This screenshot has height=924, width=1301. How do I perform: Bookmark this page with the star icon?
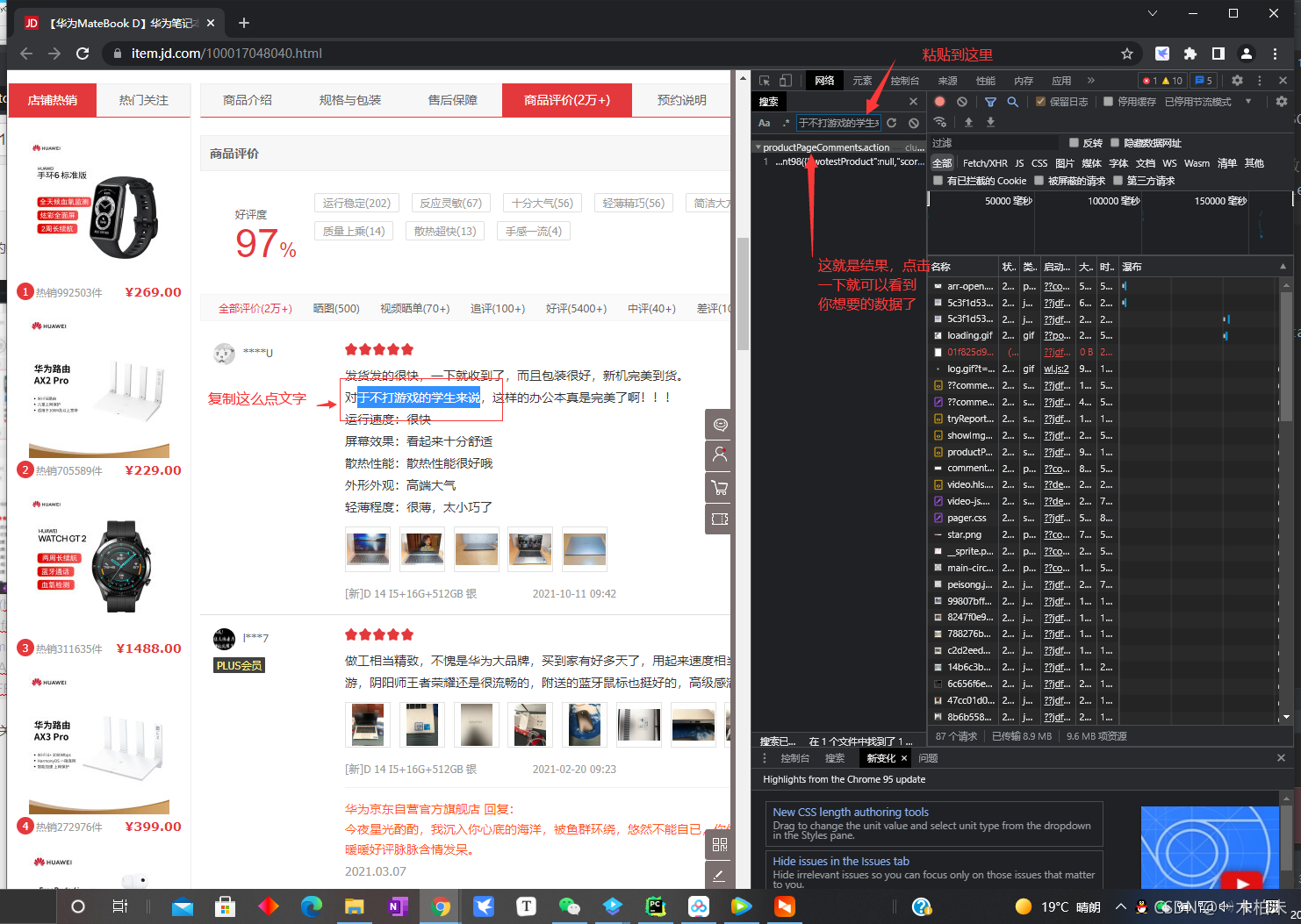click(1127, 54)
